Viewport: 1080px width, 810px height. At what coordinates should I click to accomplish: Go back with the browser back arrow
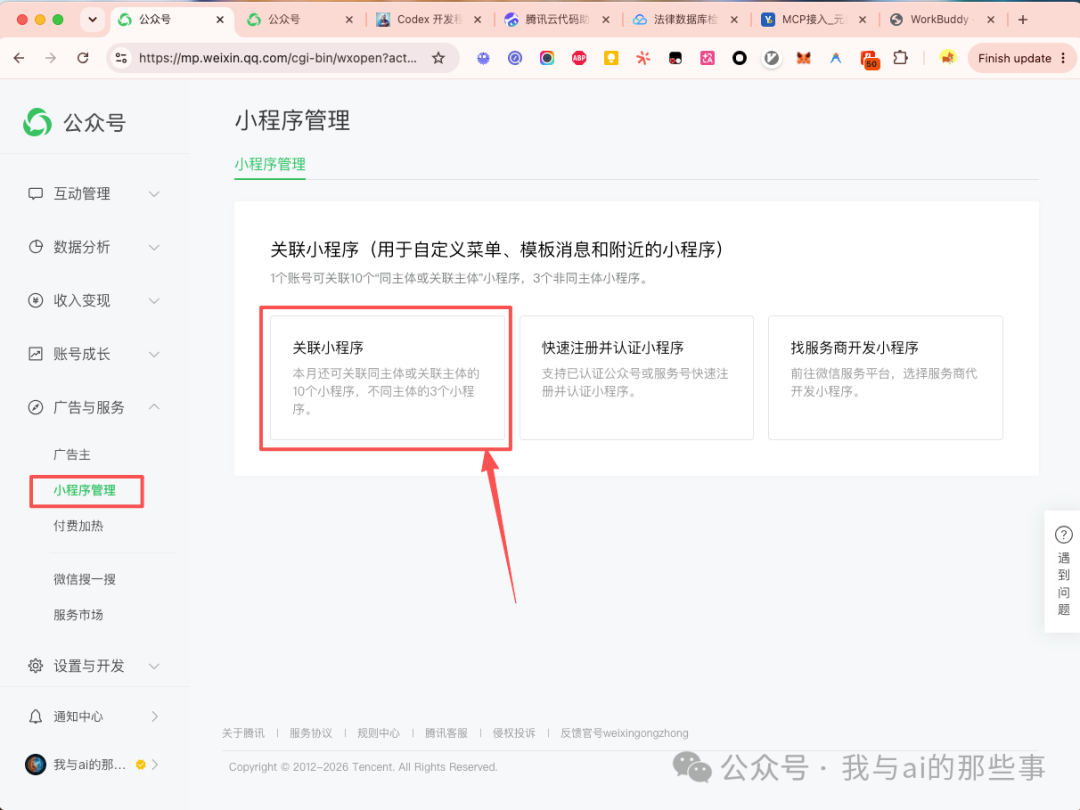coord(19,59)
